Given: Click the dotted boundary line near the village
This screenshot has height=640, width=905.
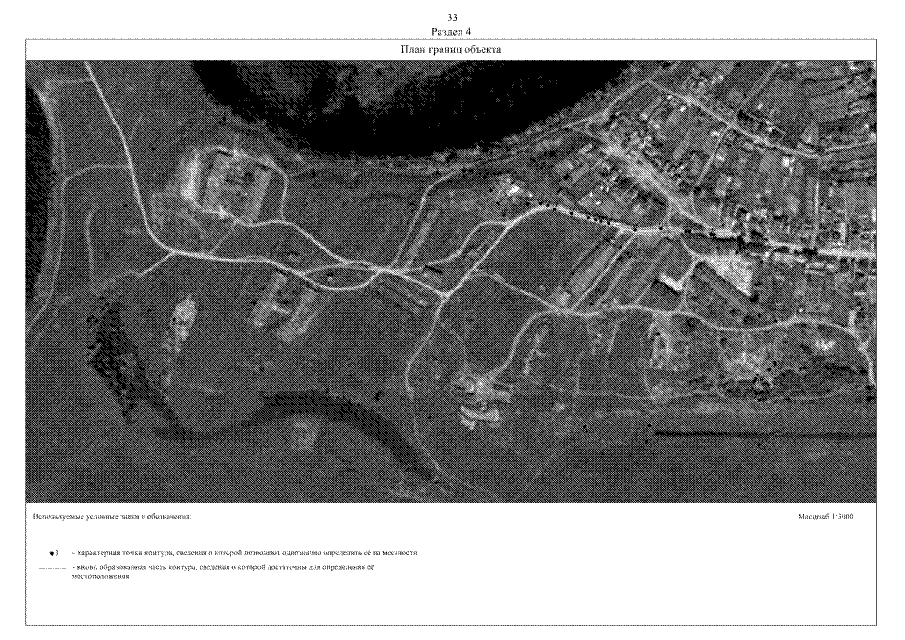Looking at the screenshot, I should pyautogui.click(x=580, y=213).
